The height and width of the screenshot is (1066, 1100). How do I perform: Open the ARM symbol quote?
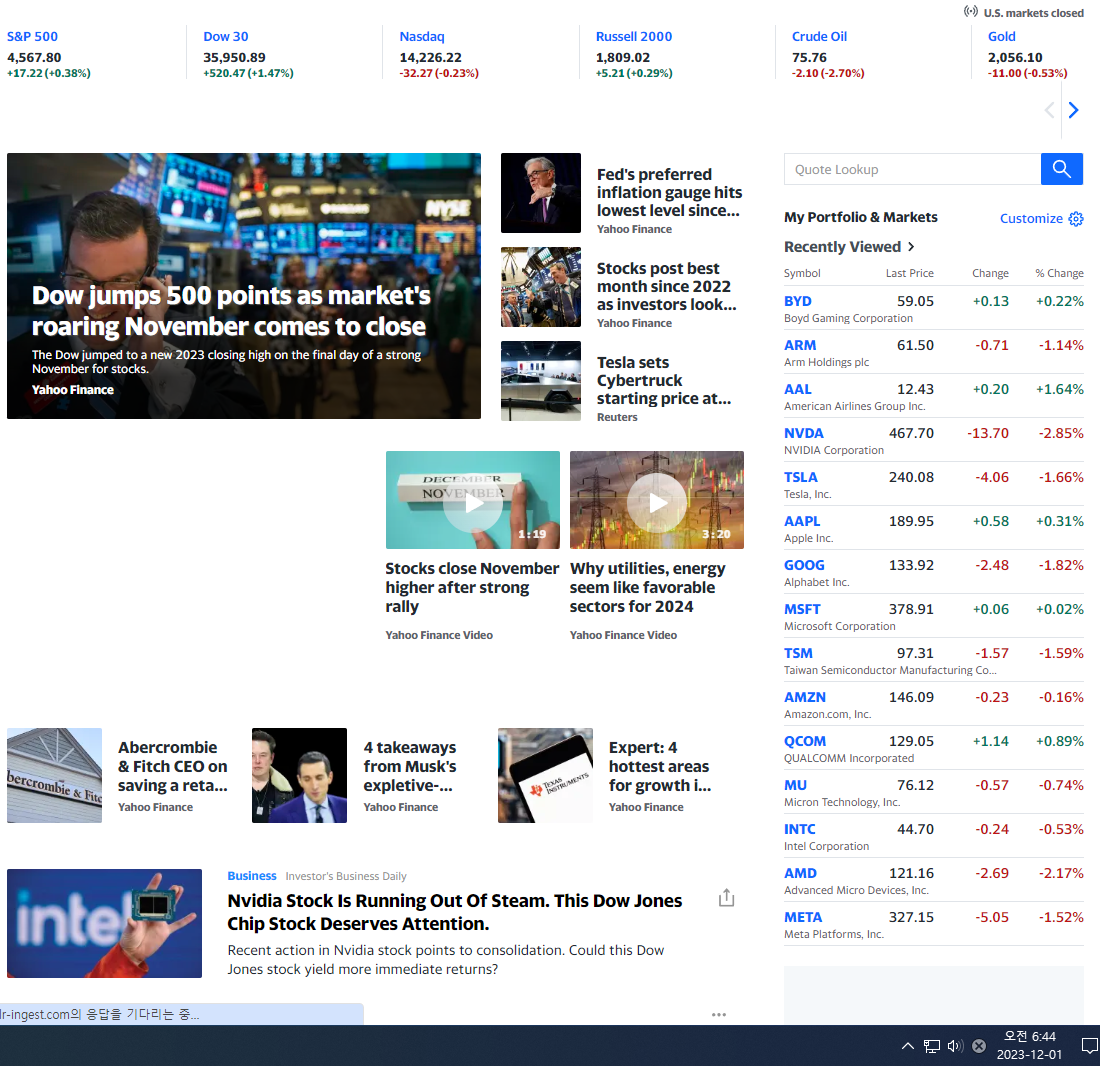800,345
